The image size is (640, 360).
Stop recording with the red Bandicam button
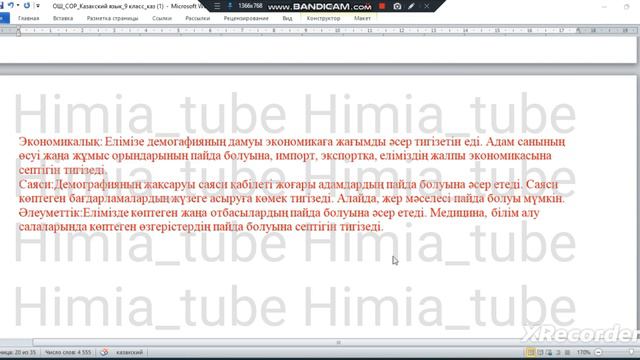coord(382,6)
